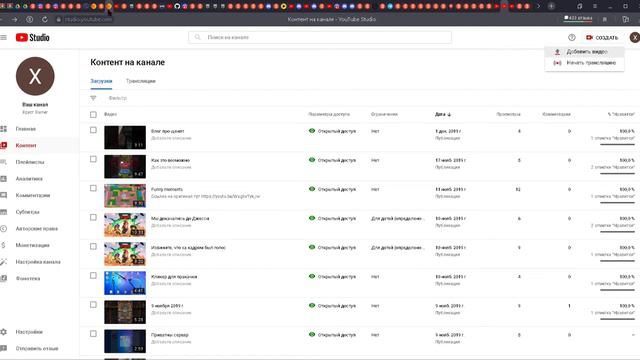Choose Начать трансляцию from create menu
Screen dimensions: 640x360
coord(584,63)
